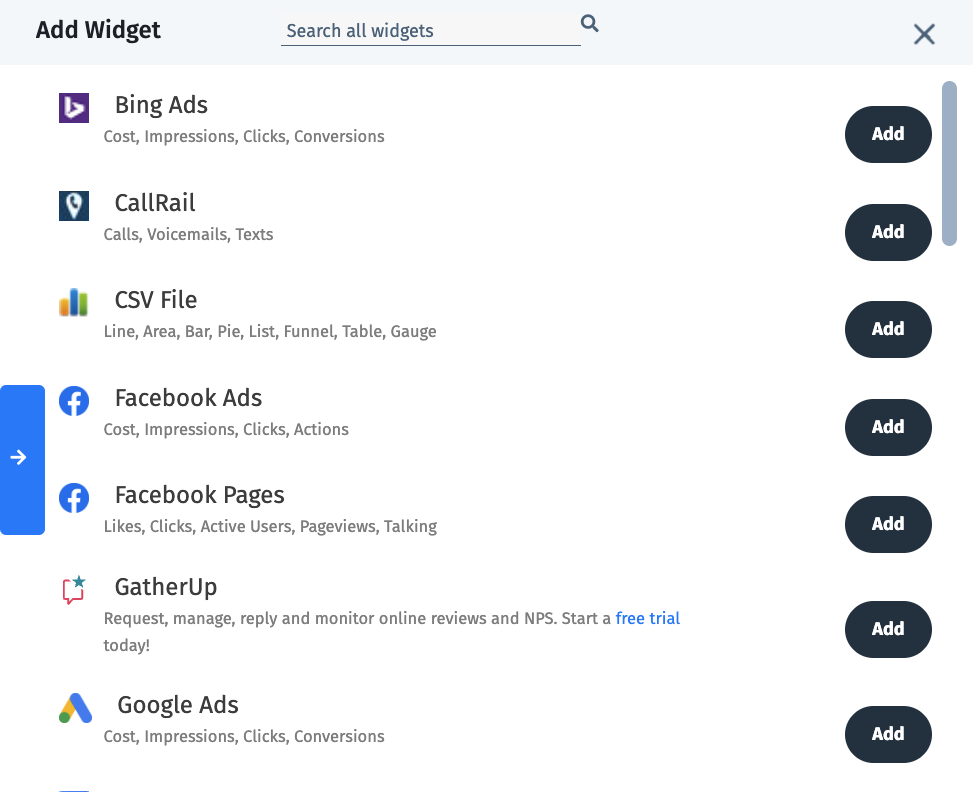Click the CallRail location pin icon
973x792 pixels.
(73, 206)
